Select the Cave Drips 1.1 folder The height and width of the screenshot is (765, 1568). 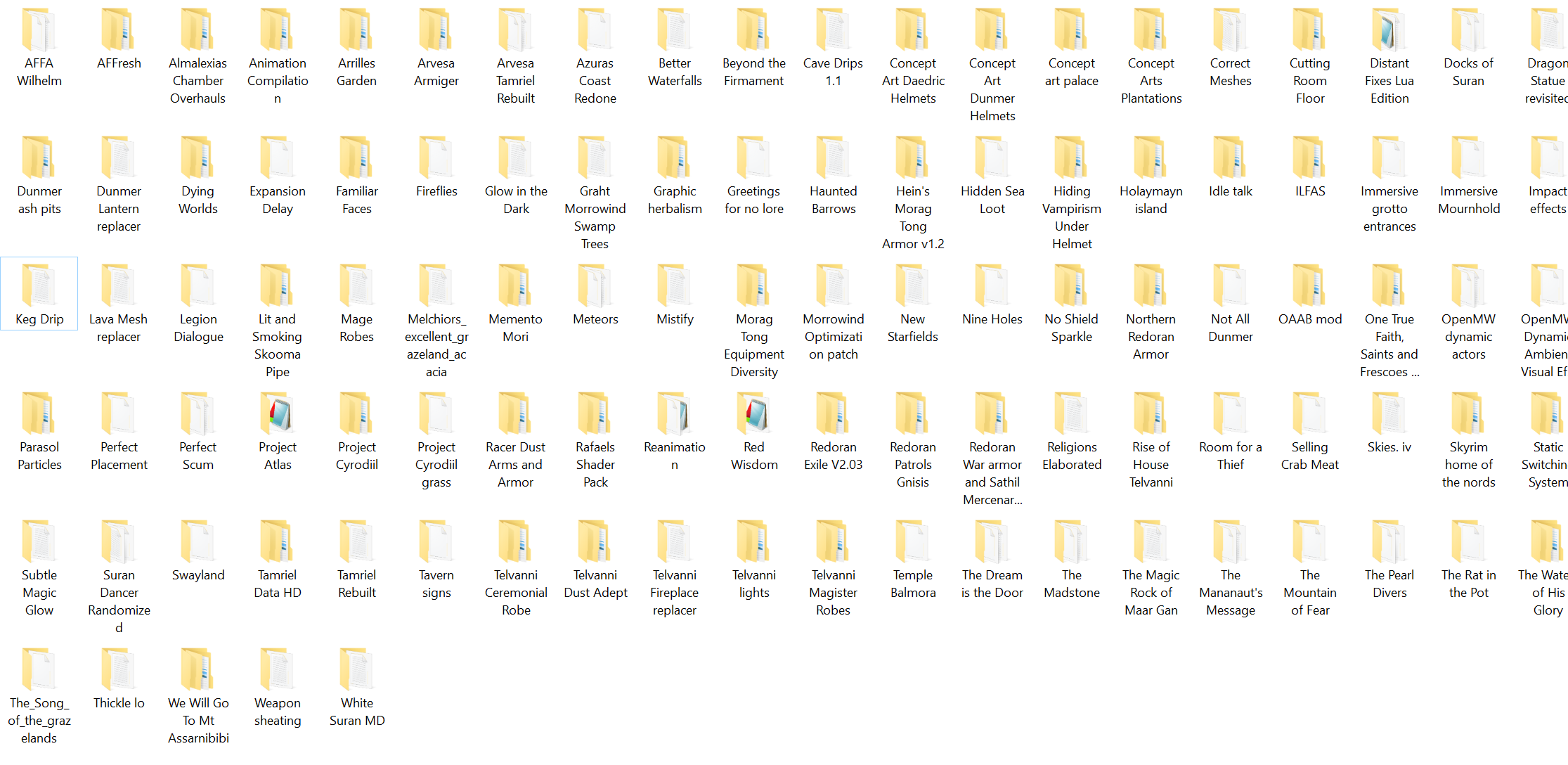click(x=833, y=31)
